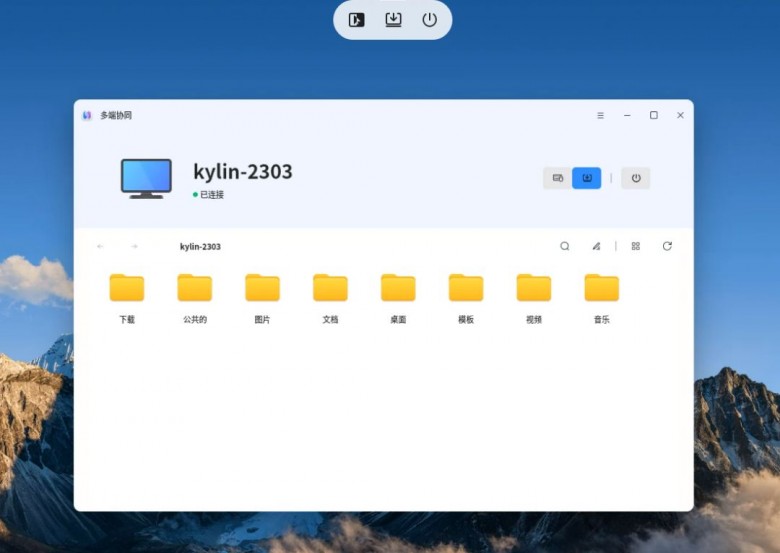Switch view with the grid layout icon

[x=636, y=246]
